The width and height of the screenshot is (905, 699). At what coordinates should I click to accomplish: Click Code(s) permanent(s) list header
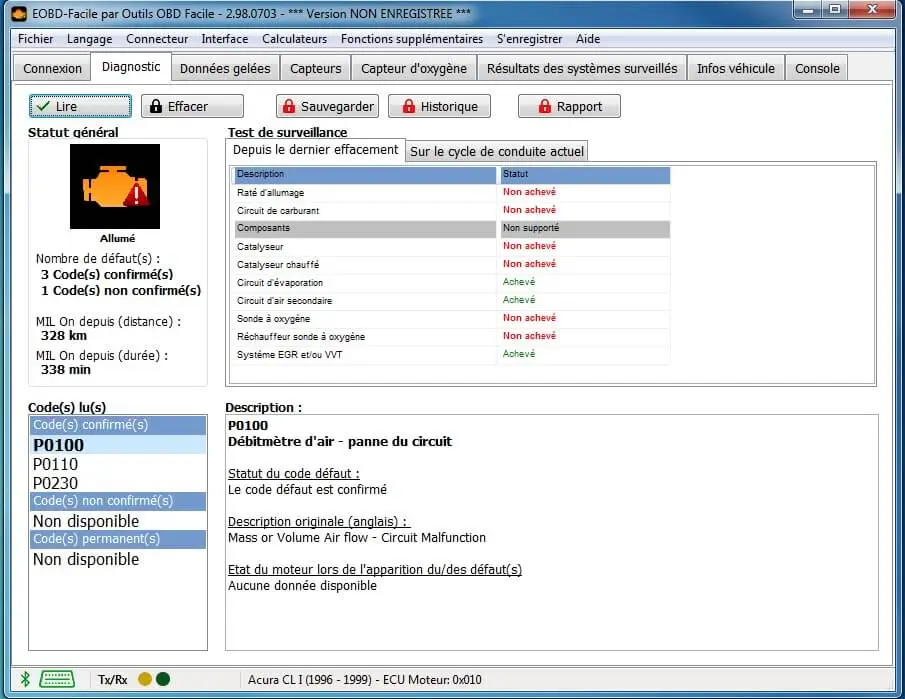click(x=118, y=539)
